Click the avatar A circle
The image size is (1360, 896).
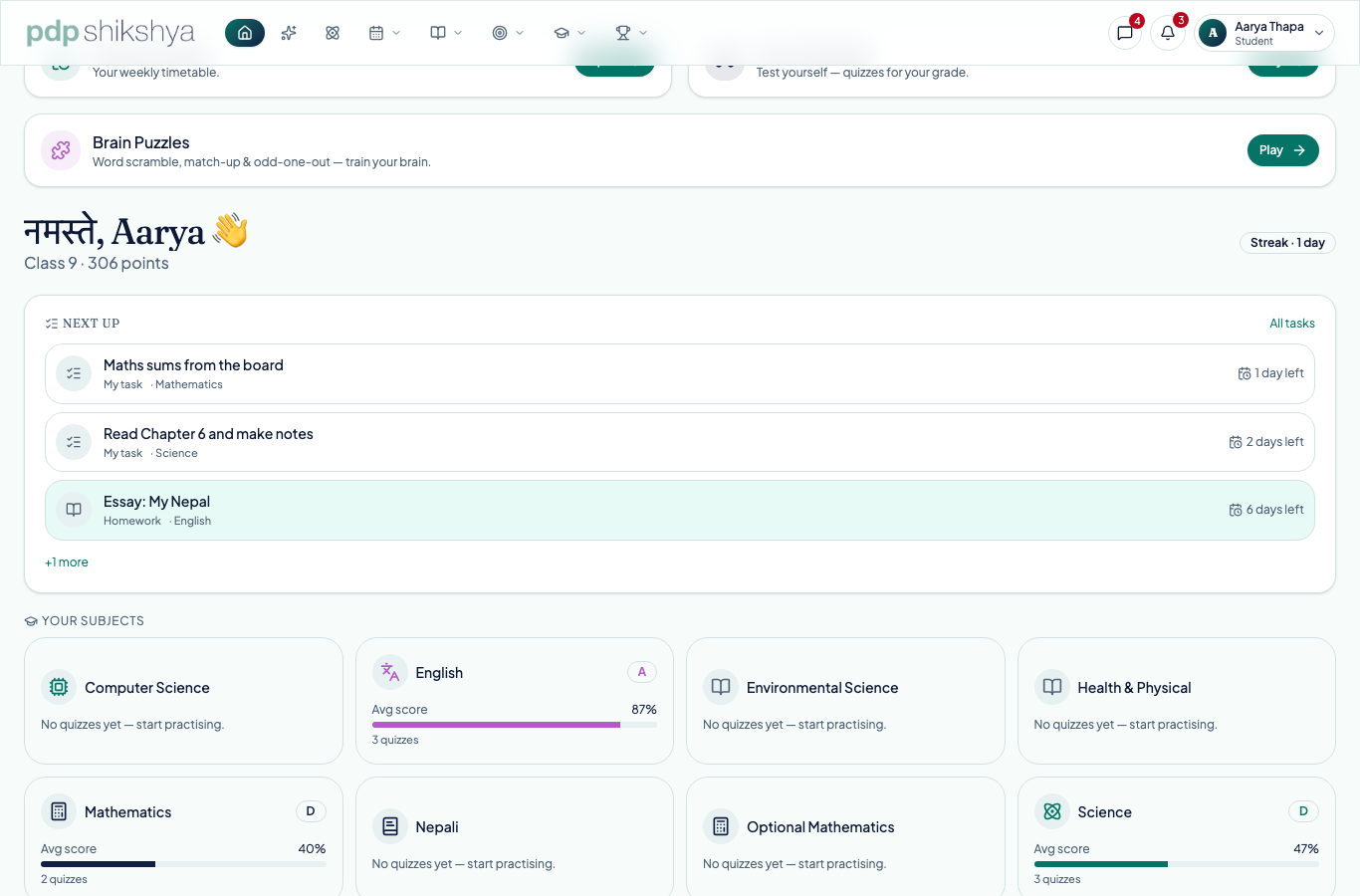(x=1213, y=33)
